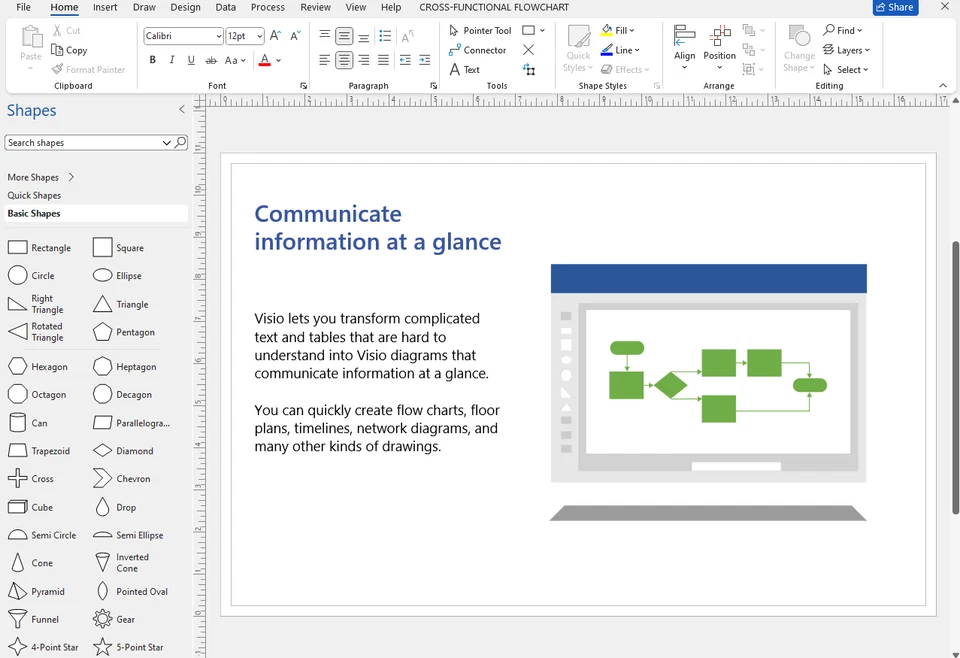960x658 pixels.
Task: Open the Layers menu
Action: tap(847, 50)
